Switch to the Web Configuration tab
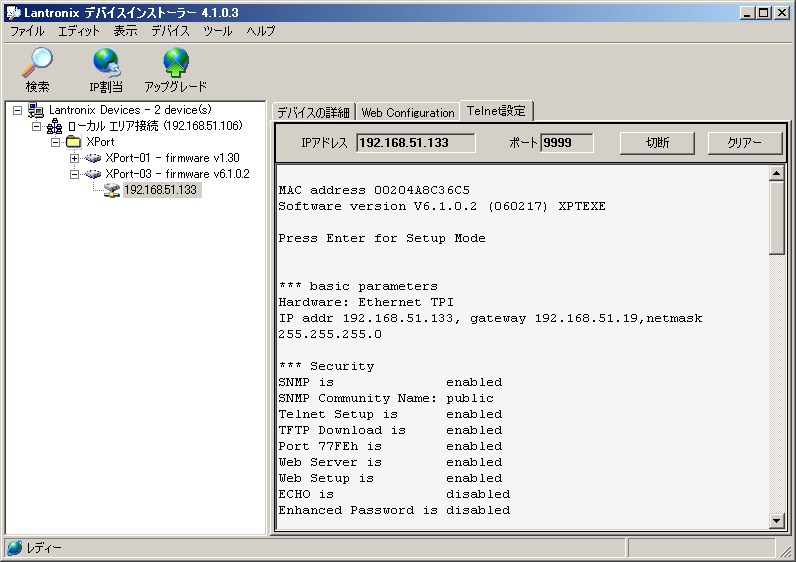 click(408, 112)
